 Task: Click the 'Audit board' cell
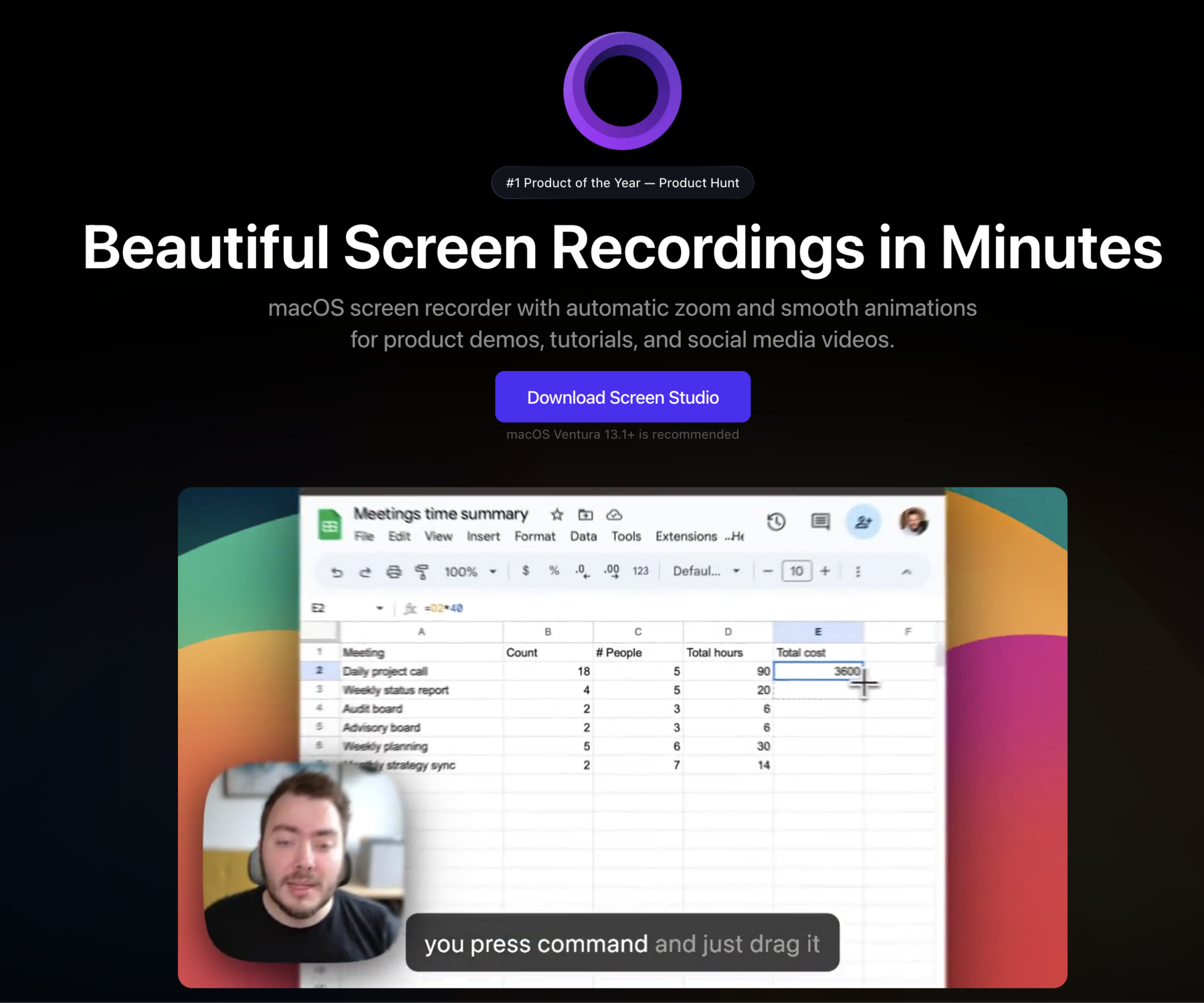[421, 709]
